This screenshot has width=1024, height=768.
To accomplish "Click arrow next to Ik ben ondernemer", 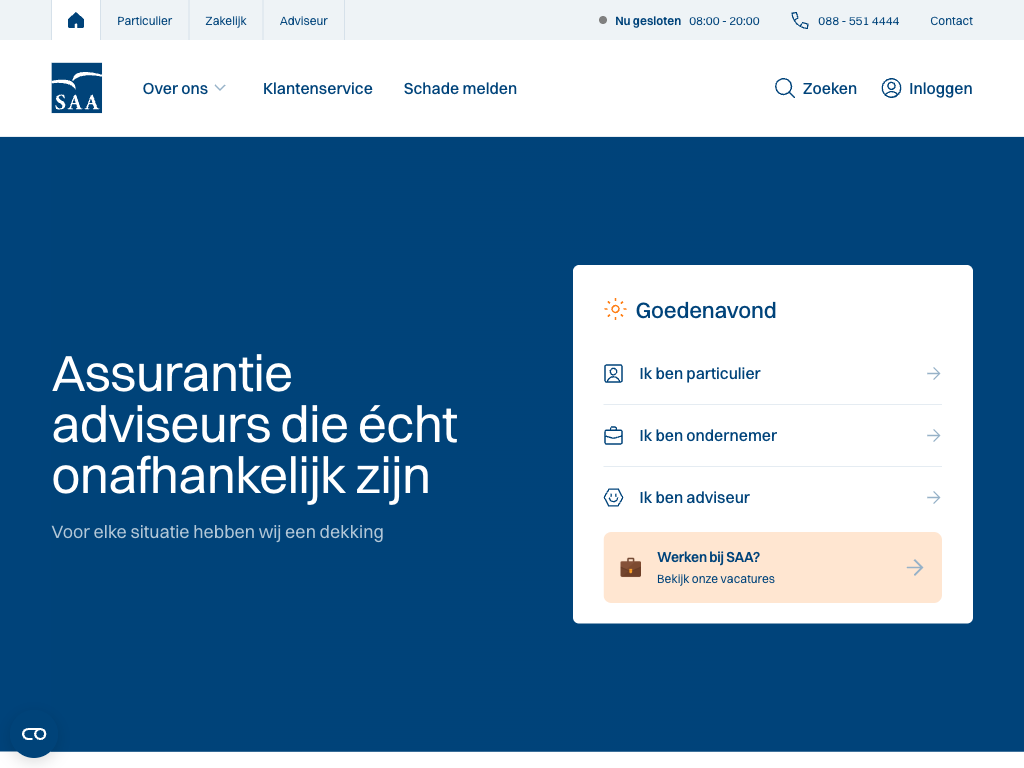I will 933,436.
